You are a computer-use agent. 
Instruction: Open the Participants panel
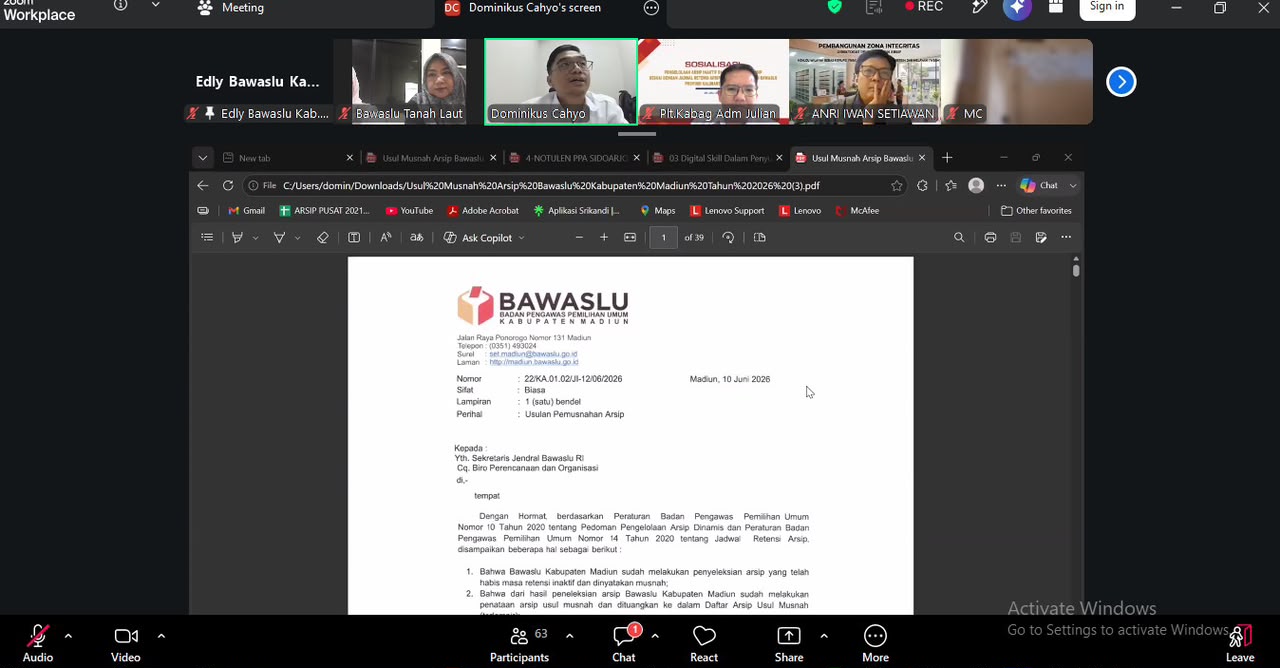coord(519,643)
